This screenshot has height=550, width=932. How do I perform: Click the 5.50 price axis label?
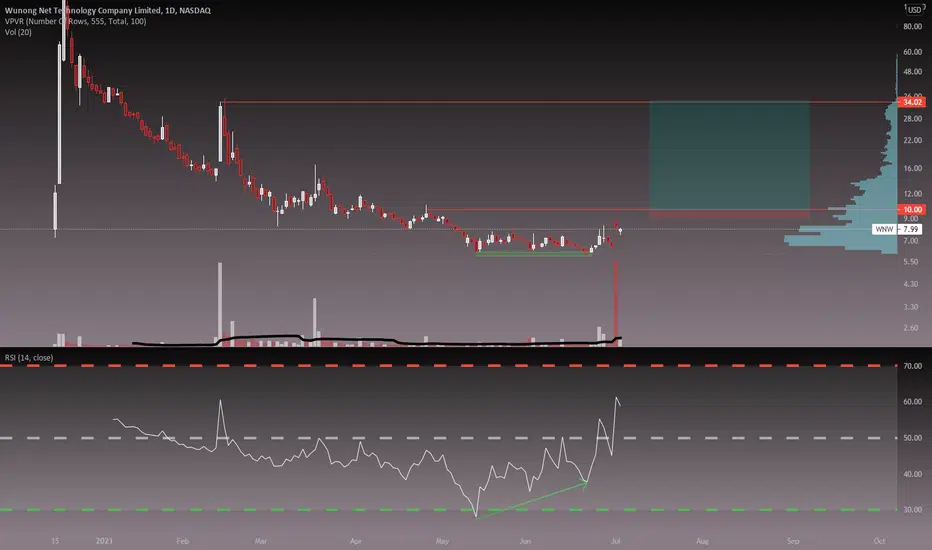(x=911, y=262)
